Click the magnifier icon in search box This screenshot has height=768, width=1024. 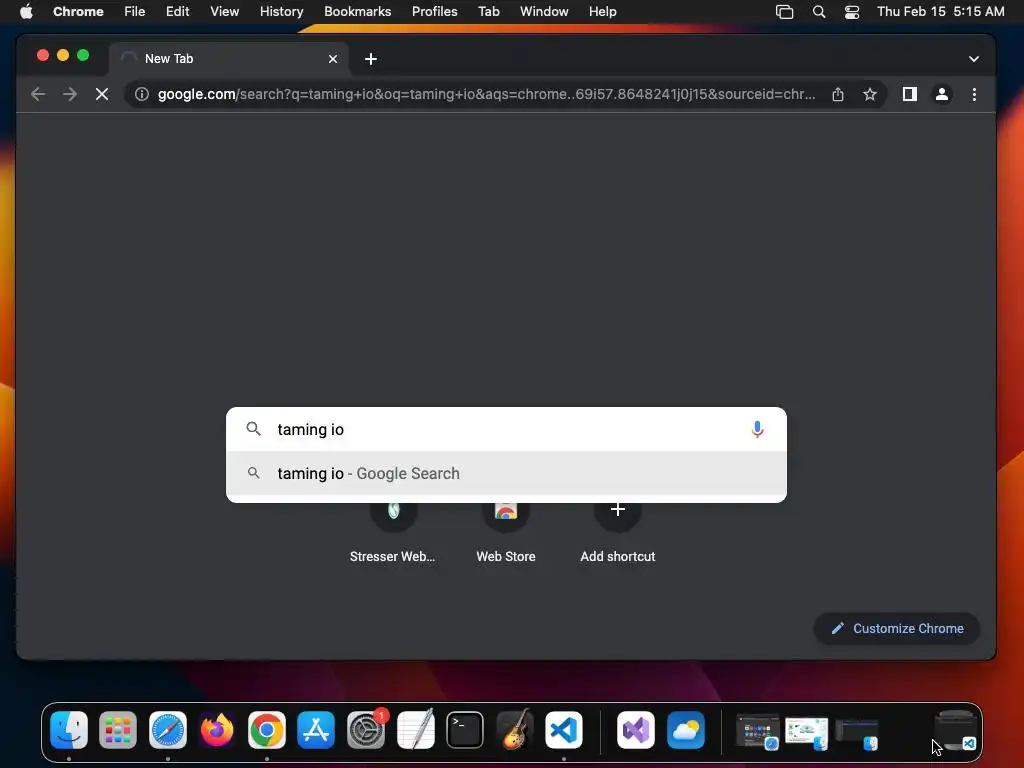coord(253,429)
